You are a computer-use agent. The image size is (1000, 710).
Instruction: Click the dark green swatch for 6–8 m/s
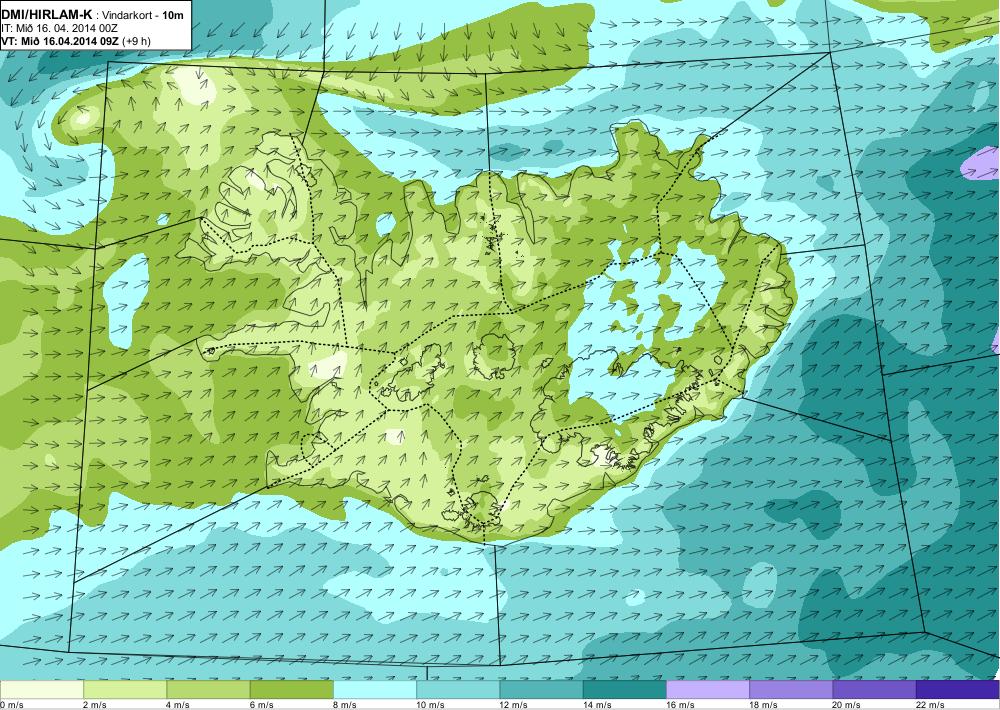291,690
